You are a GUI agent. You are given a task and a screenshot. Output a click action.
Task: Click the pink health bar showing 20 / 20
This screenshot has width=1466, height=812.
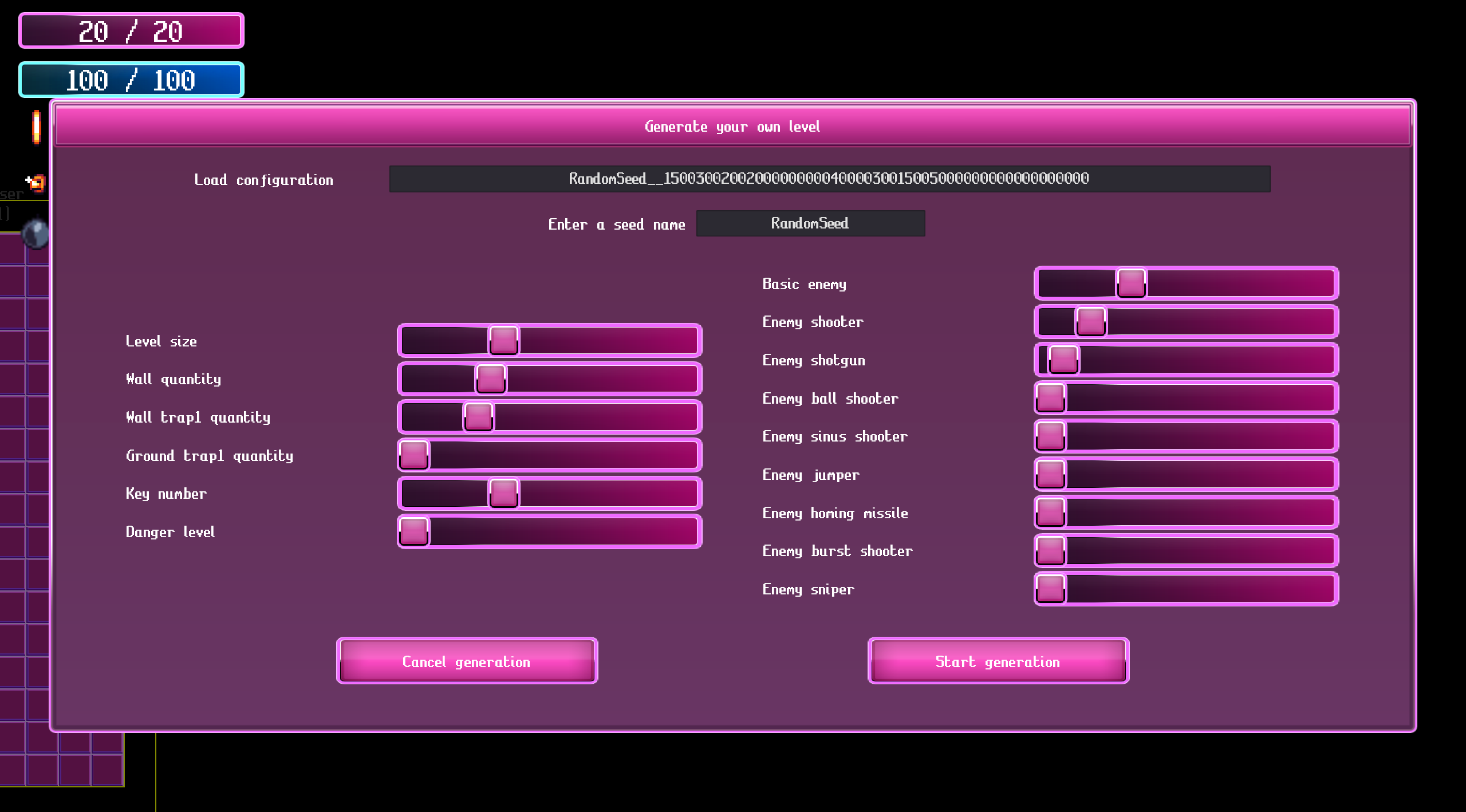[x=131, y=31]
